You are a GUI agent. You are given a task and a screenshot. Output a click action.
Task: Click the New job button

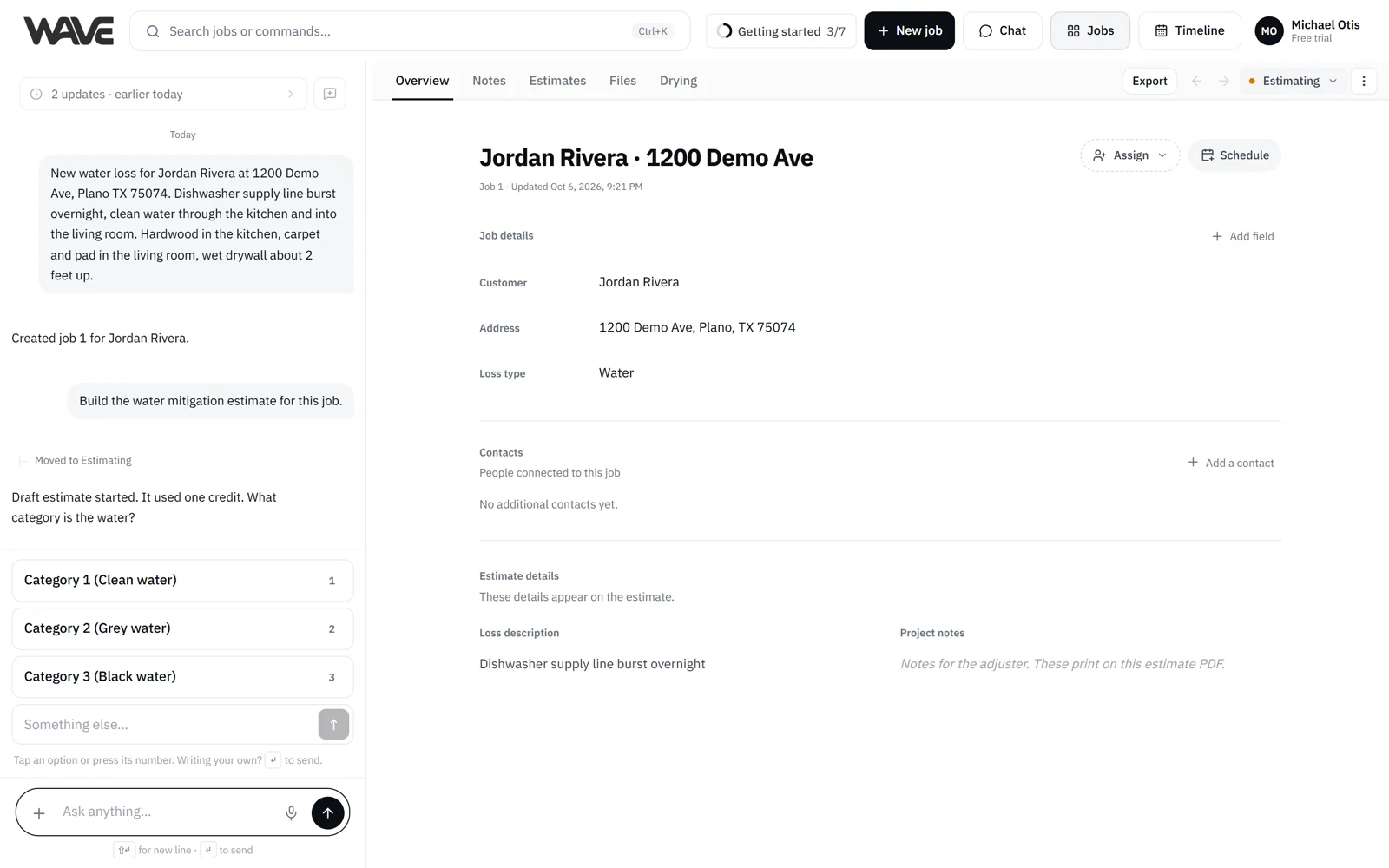pyautogui.click(x=909, y=31)
